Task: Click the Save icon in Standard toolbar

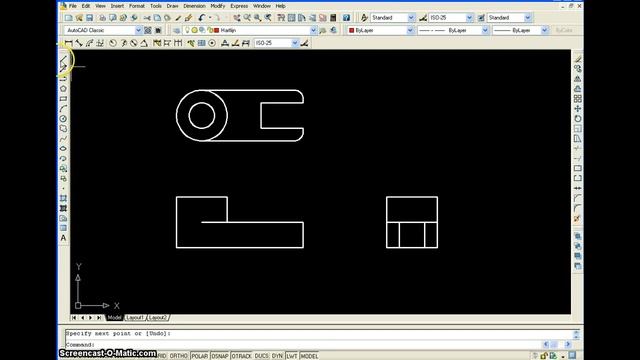Action: (89, 18)
